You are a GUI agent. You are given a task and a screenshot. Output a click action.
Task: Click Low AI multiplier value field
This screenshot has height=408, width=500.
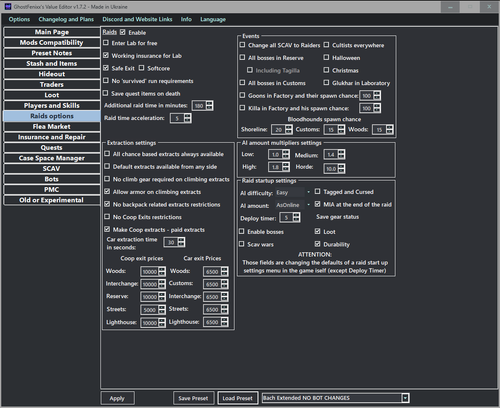coord(275,155)
